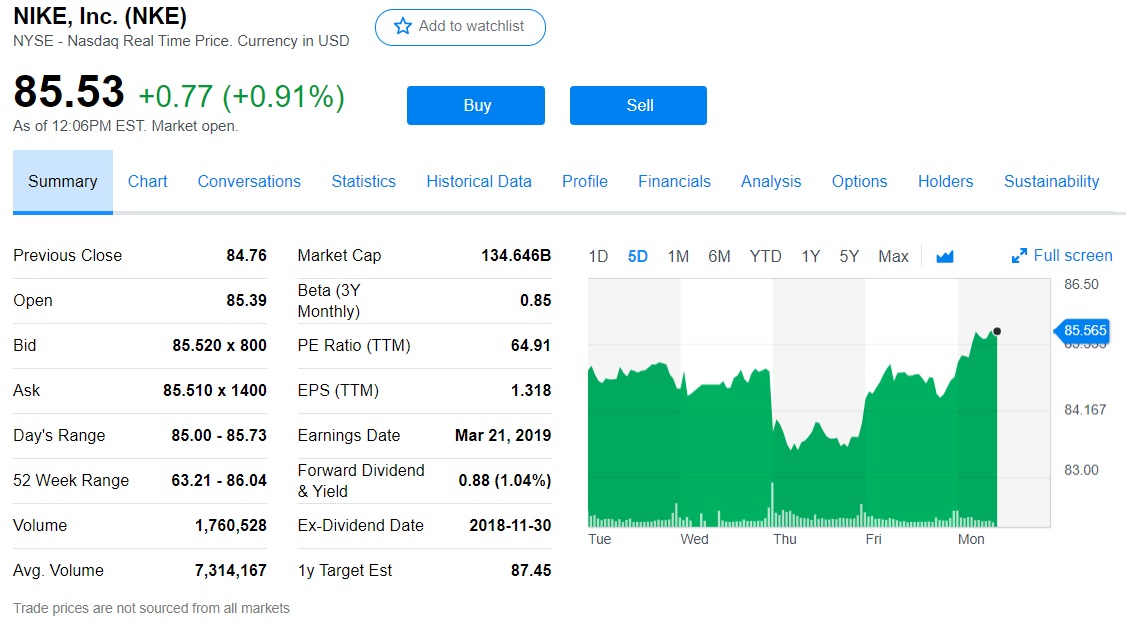
Task: Switch chart type with the area chart icon
Action: click(945, 257)
